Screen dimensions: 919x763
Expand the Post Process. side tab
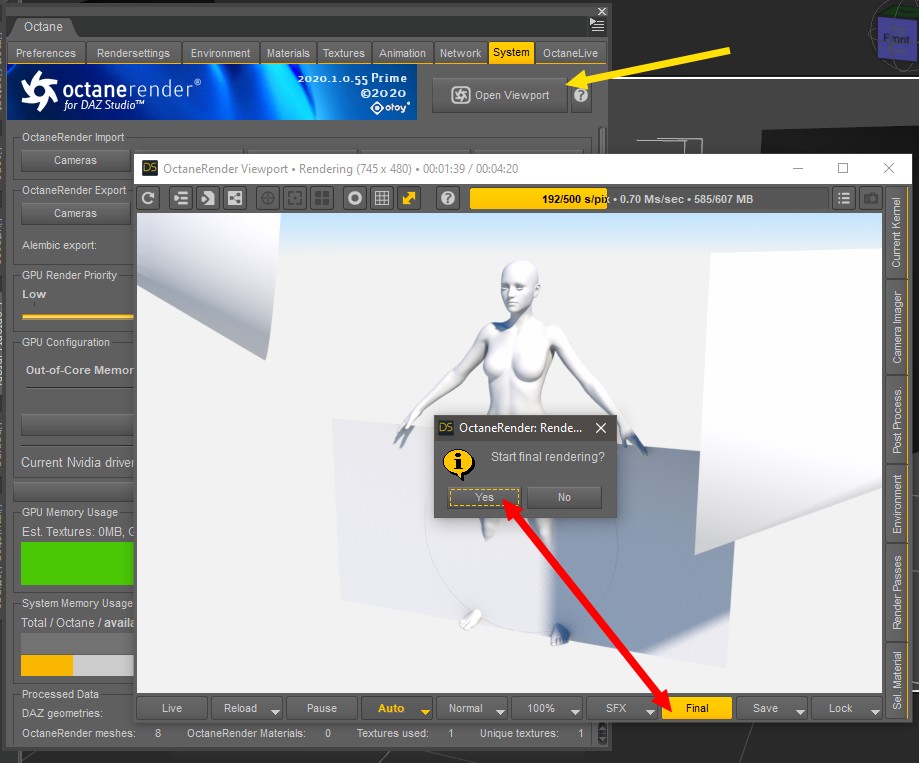pos(896,420)
